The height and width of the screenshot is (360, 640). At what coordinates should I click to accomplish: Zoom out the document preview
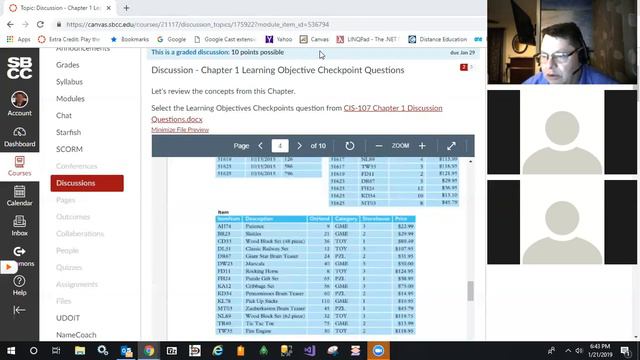(x=379, y=146)
